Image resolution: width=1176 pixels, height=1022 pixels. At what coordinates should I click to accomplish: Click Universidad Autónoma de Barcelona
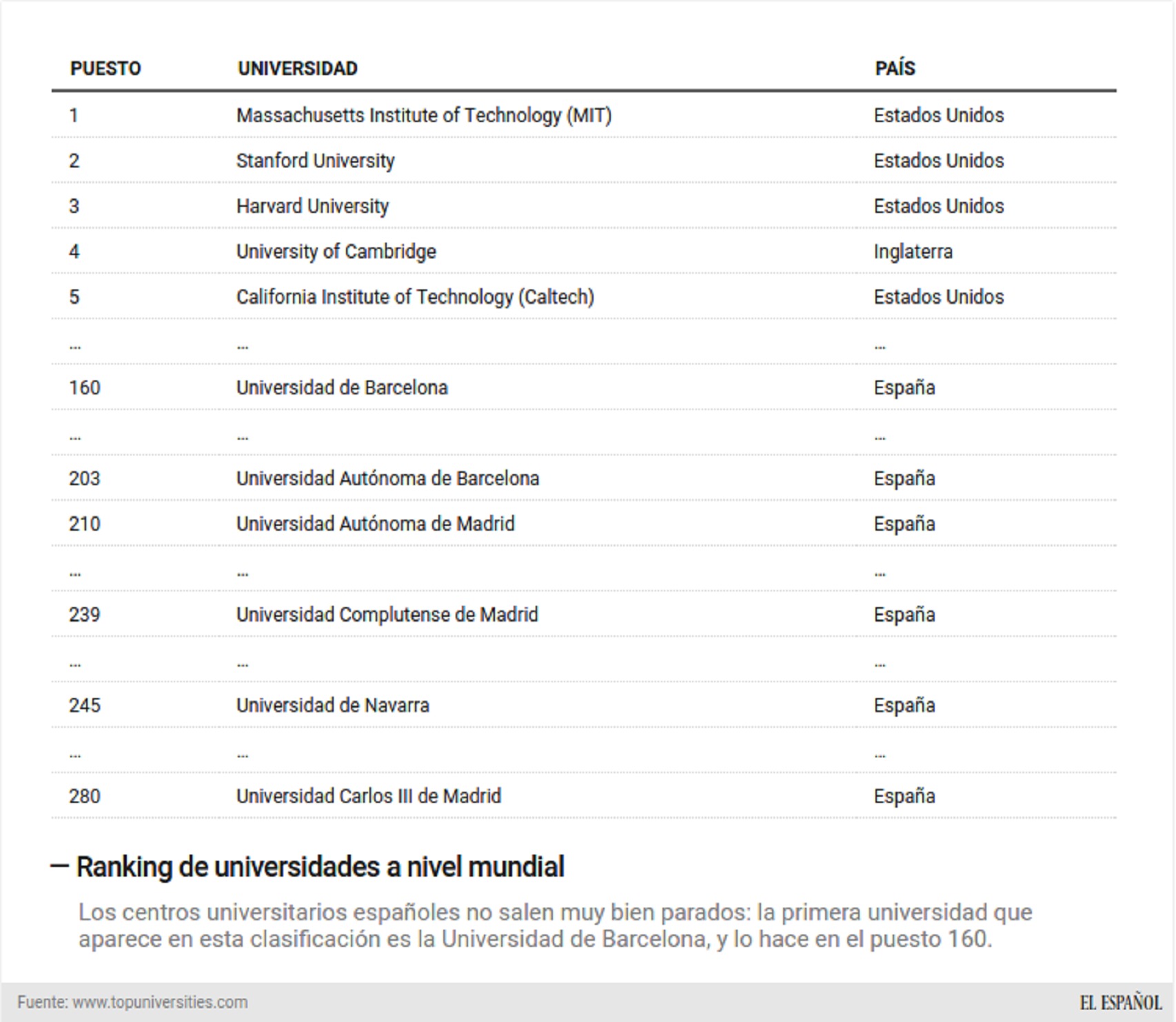coord(387,478)
